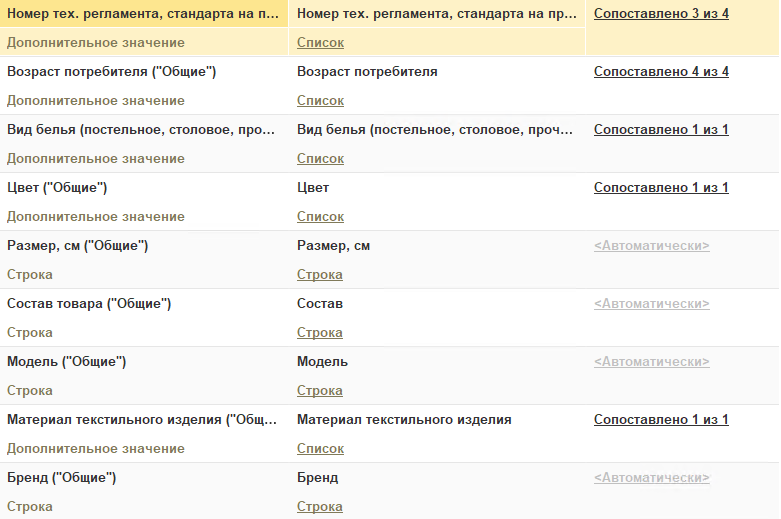Click "<Автоматически>" in the Бренд row
This screenshot has width=781, height=519.
(652, 478)
